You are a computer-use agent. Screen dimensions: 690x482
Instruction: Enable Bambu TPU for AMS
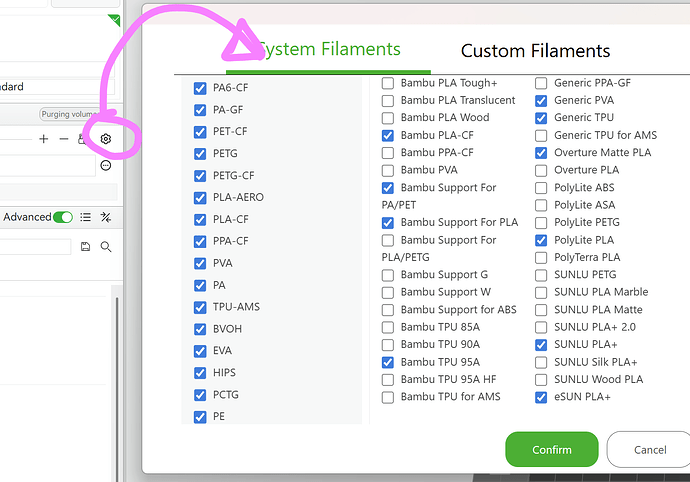(388, 397)
